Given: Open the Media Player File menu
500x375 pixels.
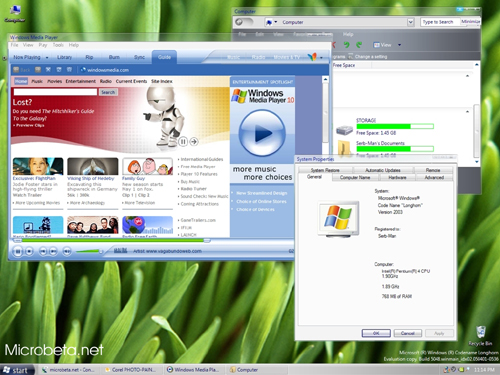Looking at the screenshot, I should [14, 45].
